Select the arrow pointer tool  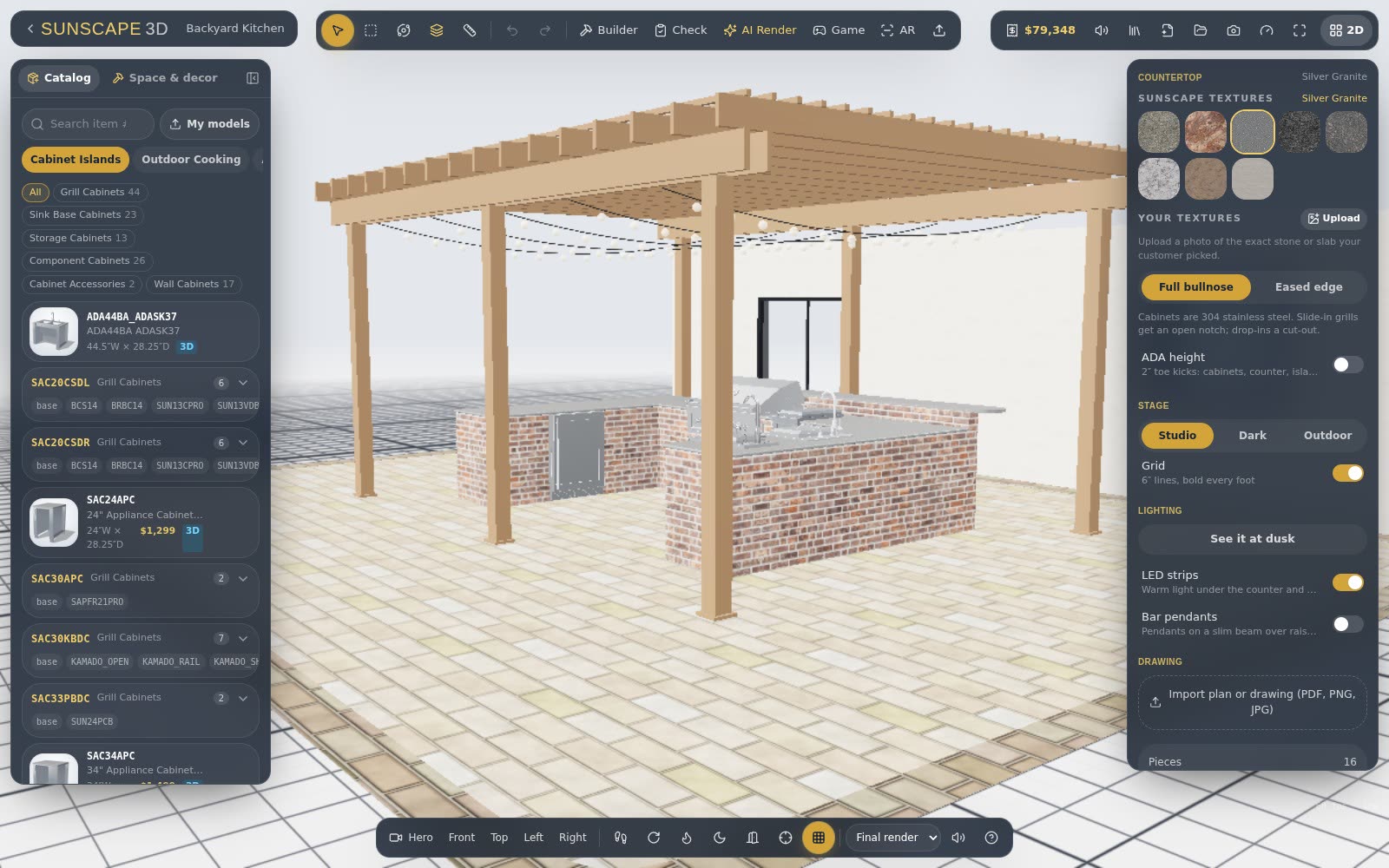pyautogui.click(x=338, y=30)
